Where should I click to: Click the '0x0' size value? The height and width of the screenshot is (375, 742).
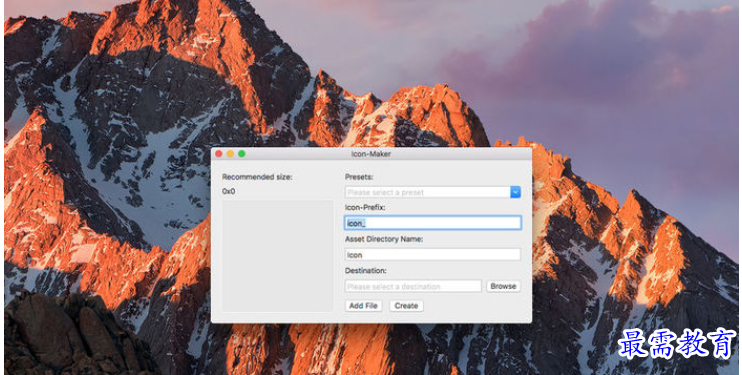(229, 191)
